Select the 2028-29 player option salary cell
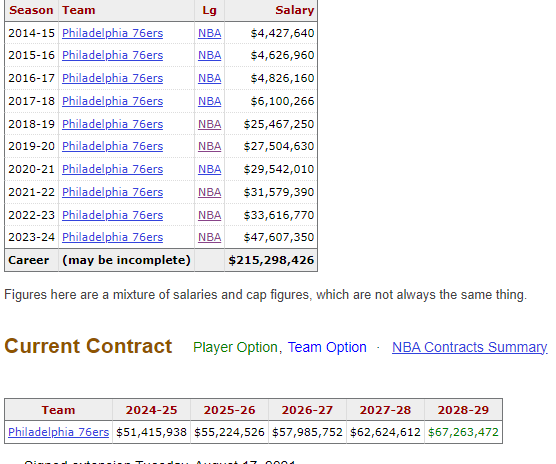This screenshot has height=464, width=556. click(463, 432)
